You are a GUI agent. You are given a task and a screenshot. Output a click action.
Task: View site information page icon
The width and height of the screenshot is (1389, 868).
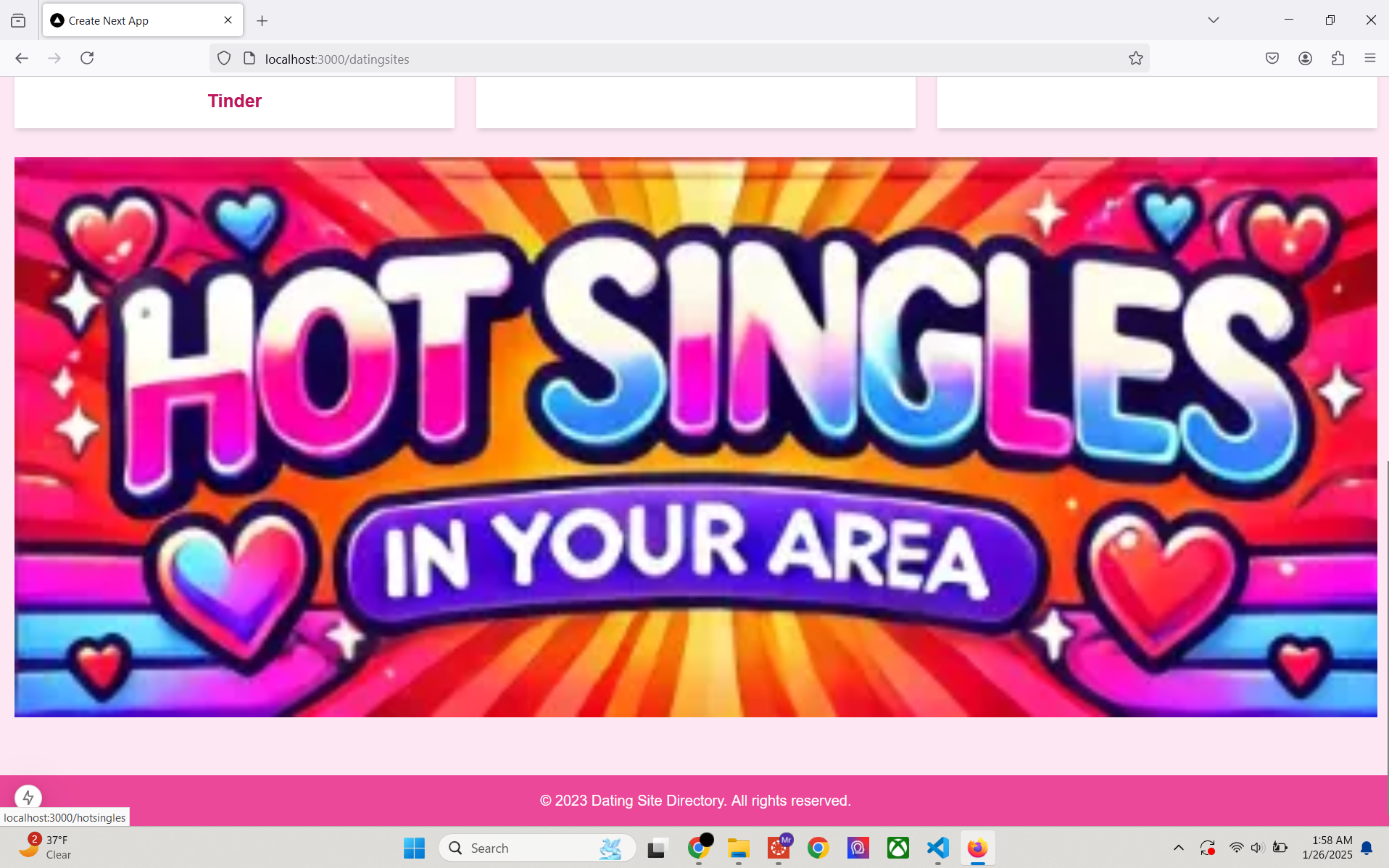pyautogui.click(x=249, y=59)
